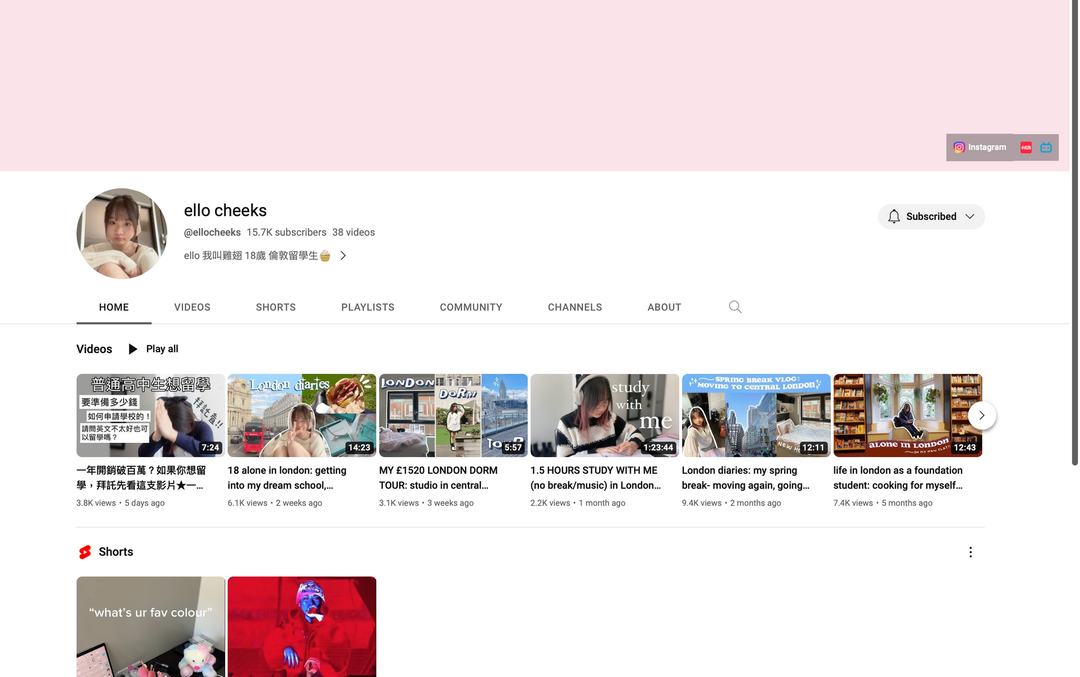The width and height of the screenshot is (1080, 677).
Task: Open the London dorm tour 5:57 thumbnail
Action: click(x=453, y=415)
